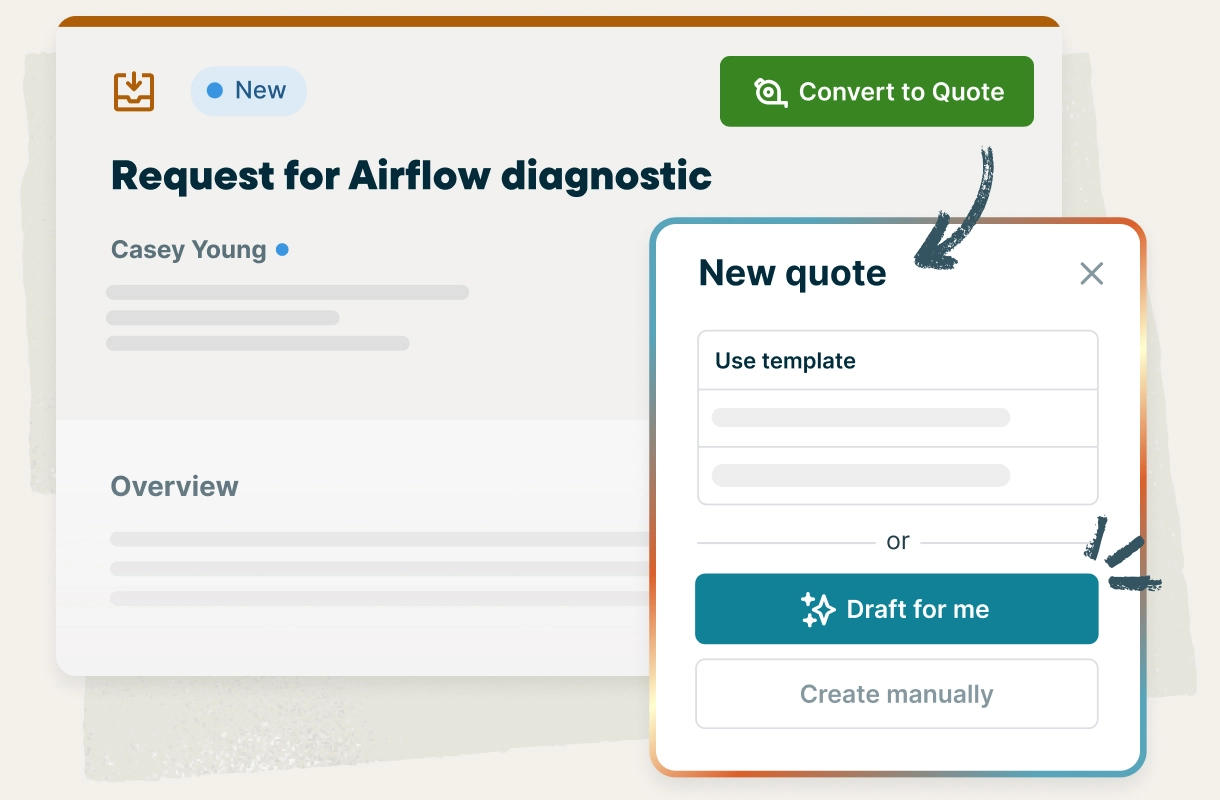Screen dimensions: 1220x800
Task: Click the sparkle icon on Draft for me
Action: [817, 609]
